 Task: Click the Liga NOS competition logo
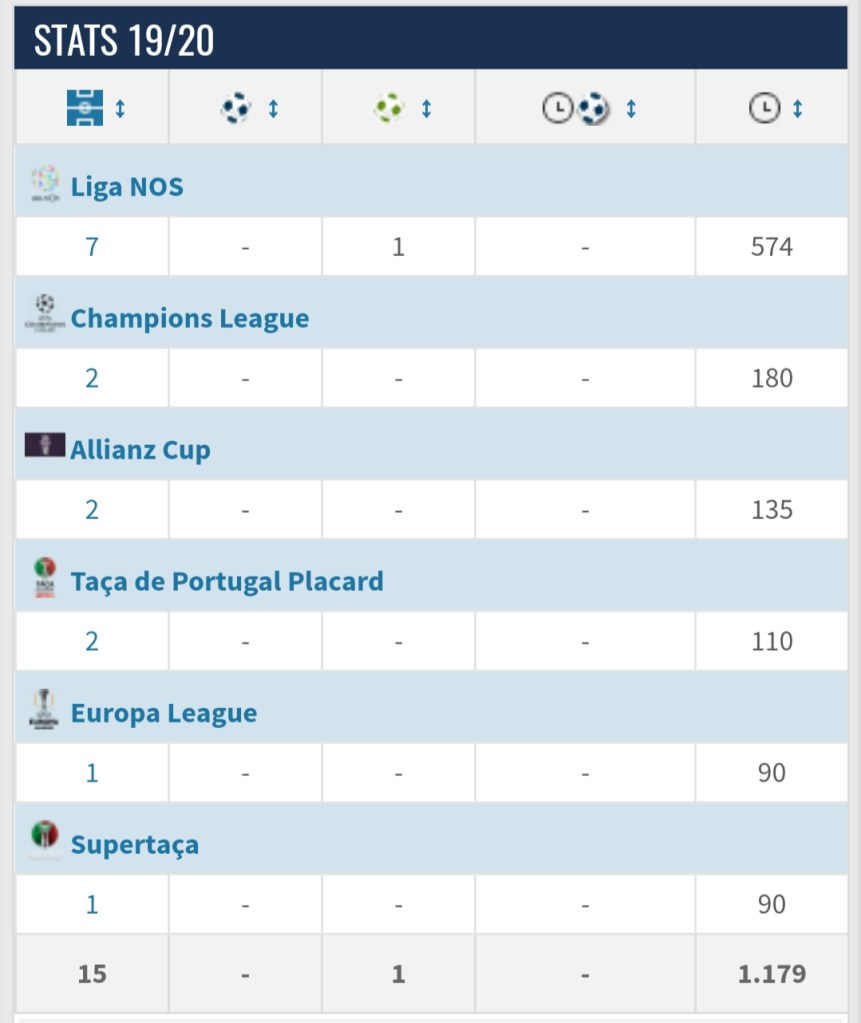click(45, 185)
